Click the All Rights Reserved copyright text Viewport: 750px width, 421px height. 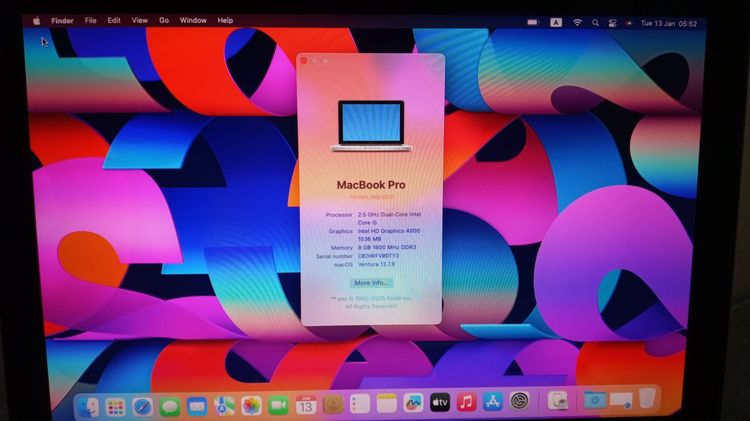click(x=371, y=306)
